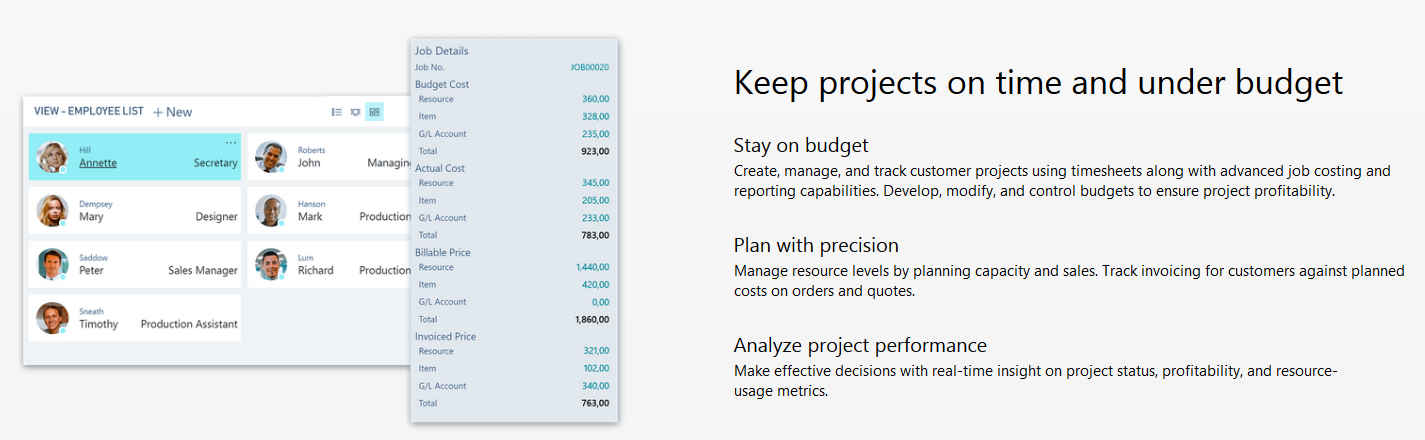The height and width of the screenshot is (440, 1425).
Task: Click Mark Hanson's avatar
Action: (x=271, y=211)
